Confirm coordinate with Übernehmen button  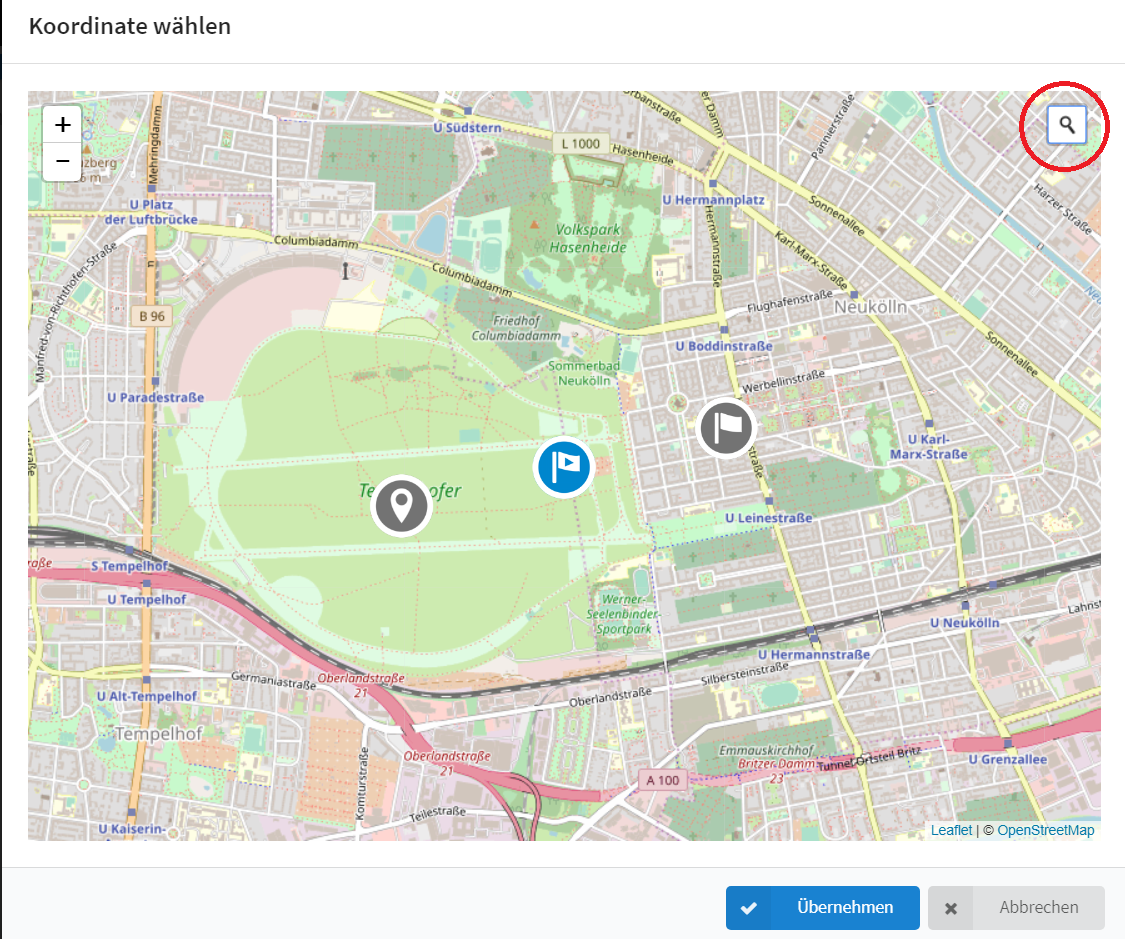(x=822, y=907)
